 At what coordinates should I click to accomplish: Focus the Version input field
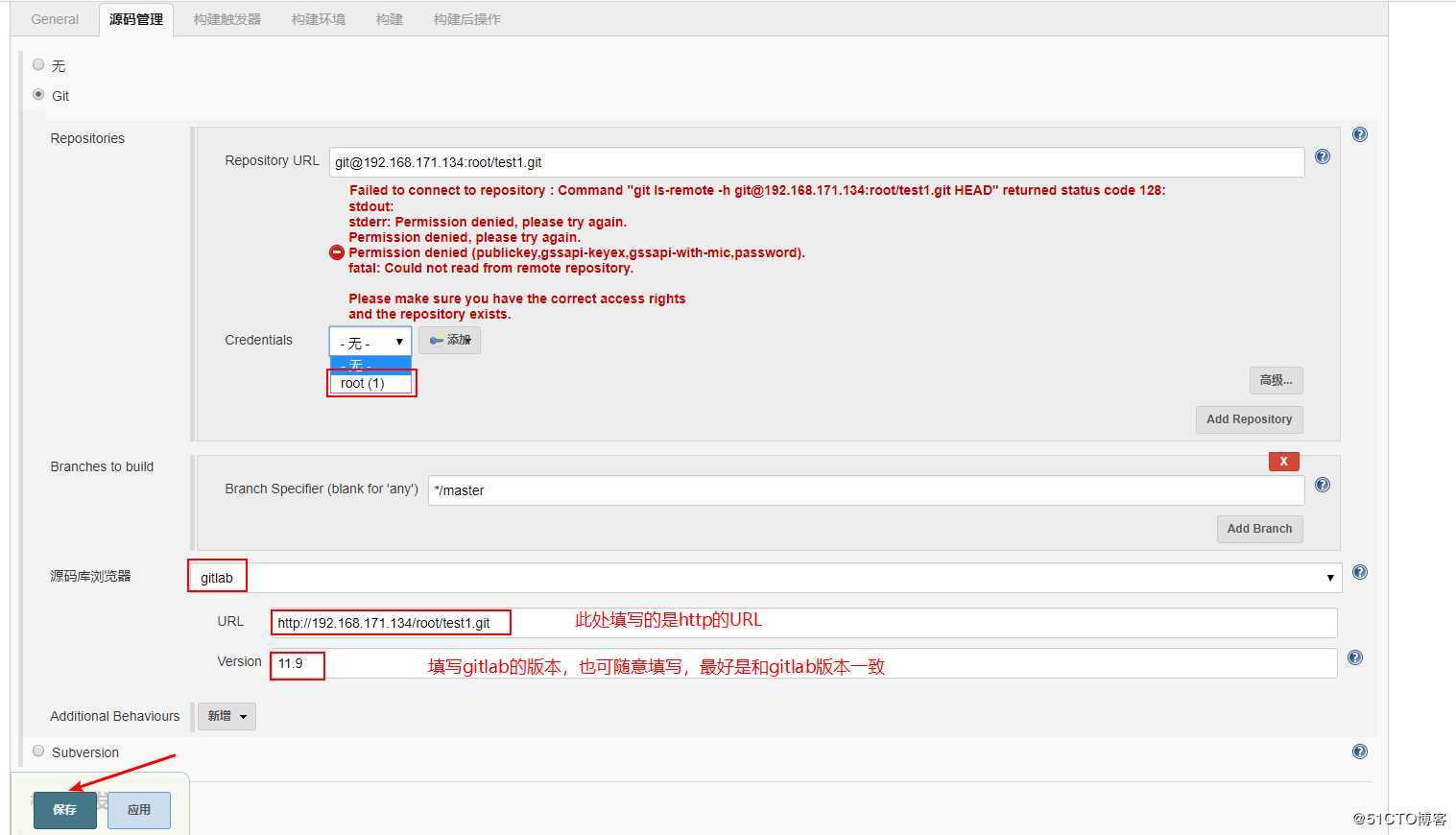coord(803,663)
